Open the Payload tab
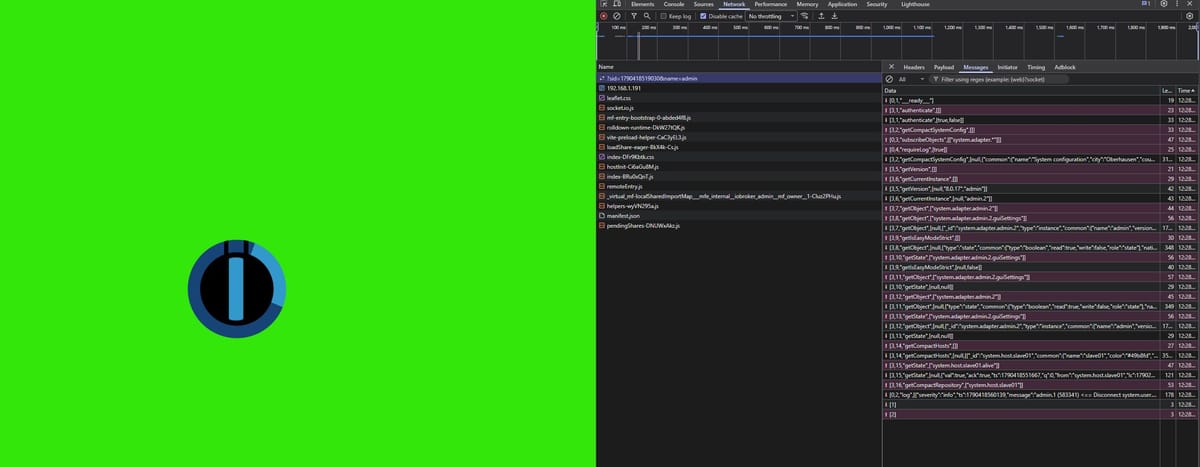Screen dimensions: 1200x467 (944, 67)
